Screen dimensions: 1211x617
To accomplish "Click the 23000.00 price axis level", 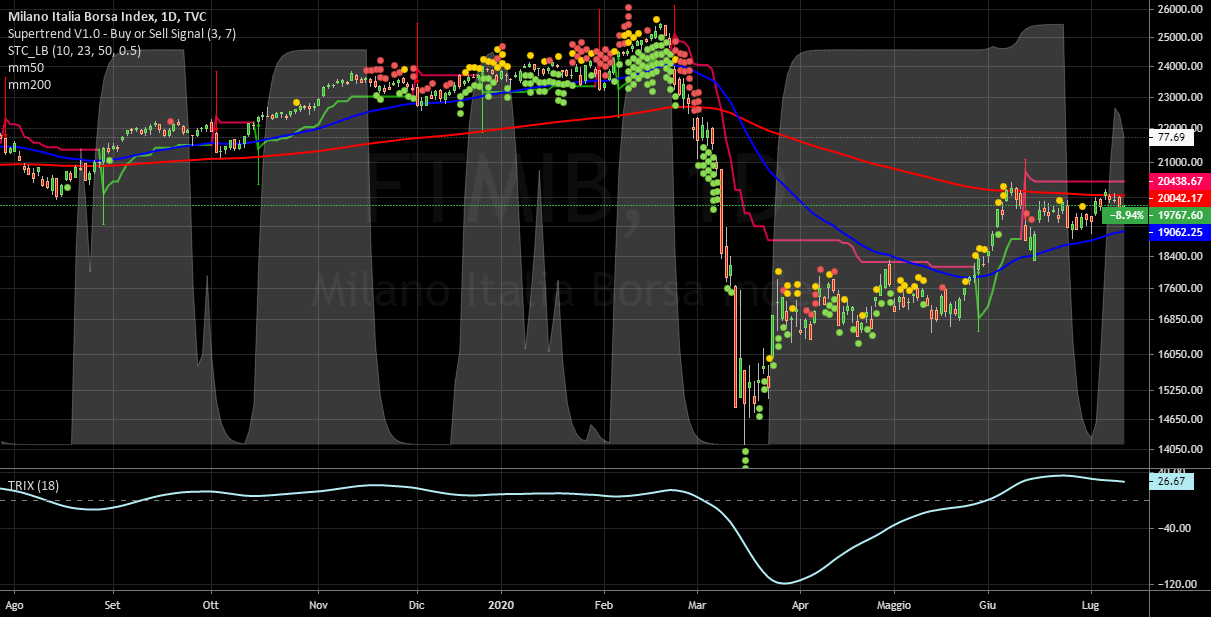I will (1178, 98).
